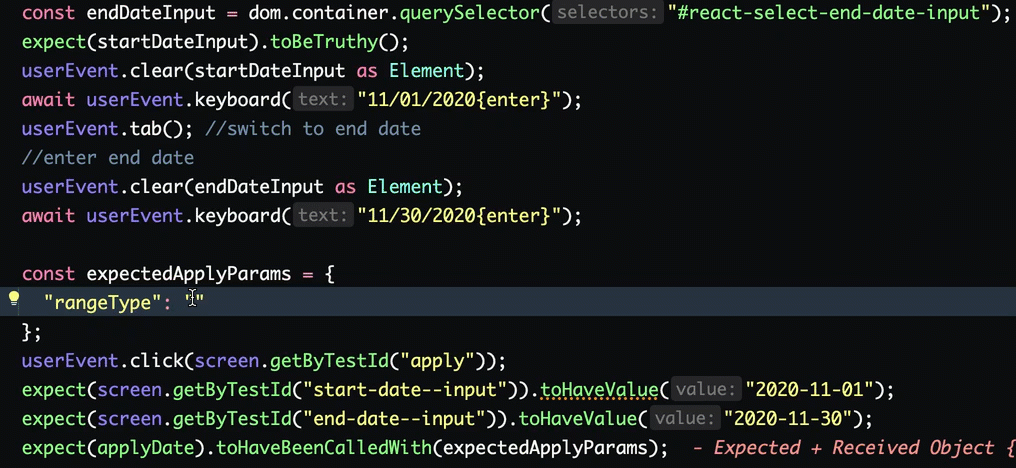Click the "rangeType" property key
This screenshot has height=468, width=1016.
(x=102, y=302)
